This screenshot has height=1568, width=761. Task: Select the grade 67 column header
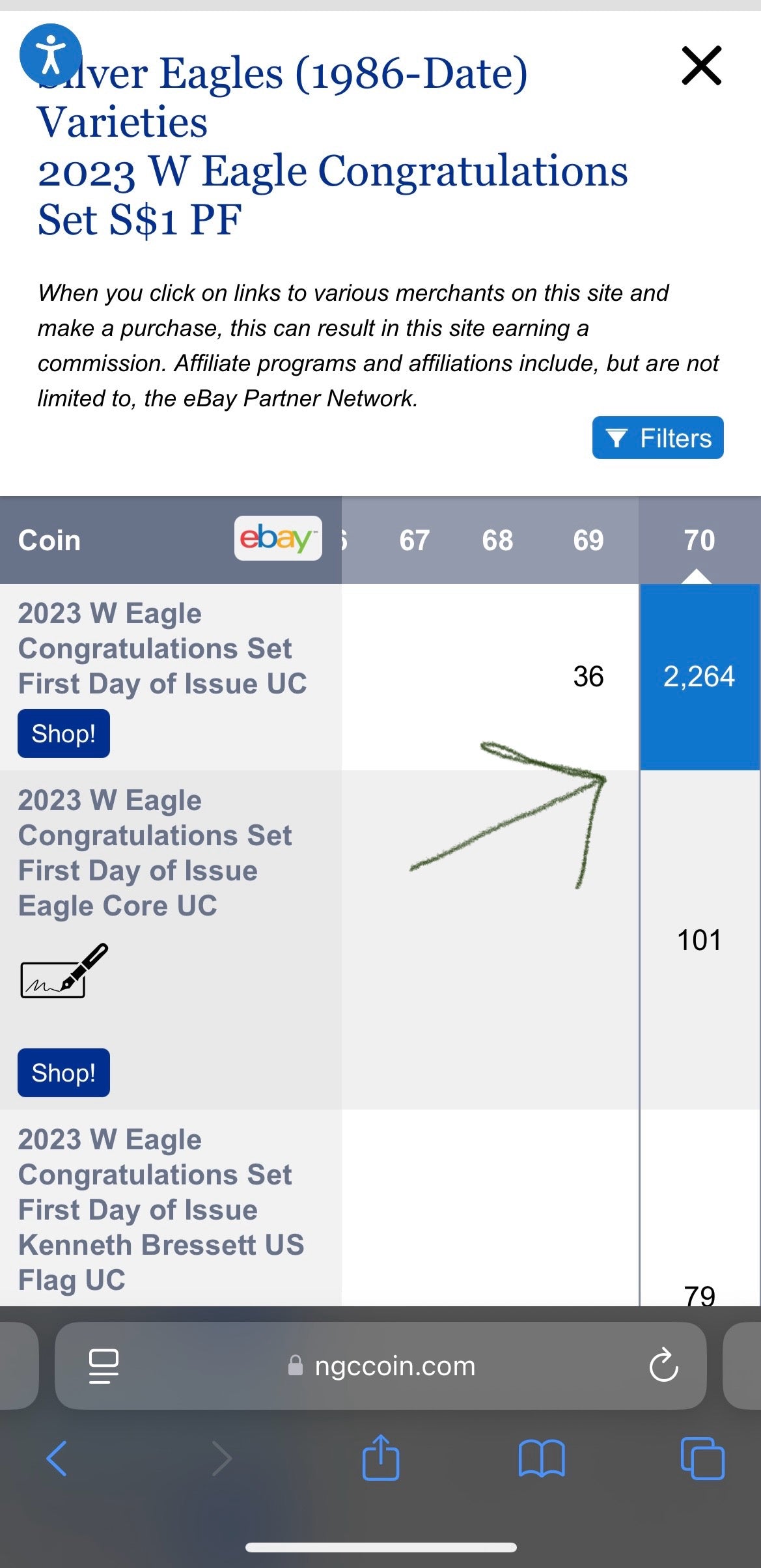(x=414, y=540)
